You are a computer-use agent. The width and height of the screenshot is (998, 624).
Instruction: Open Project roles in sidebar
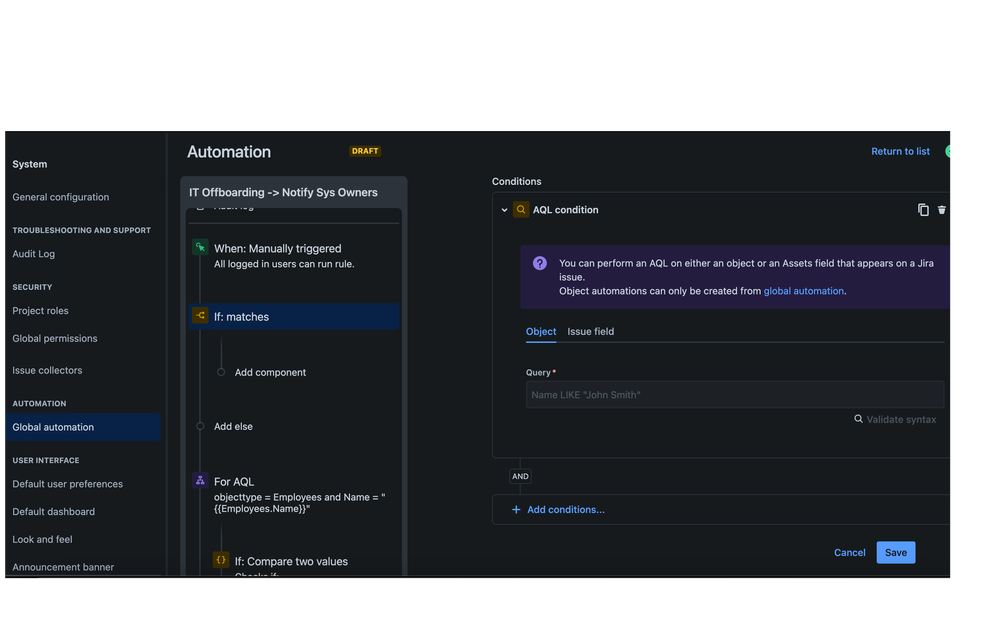coord(40,310)
